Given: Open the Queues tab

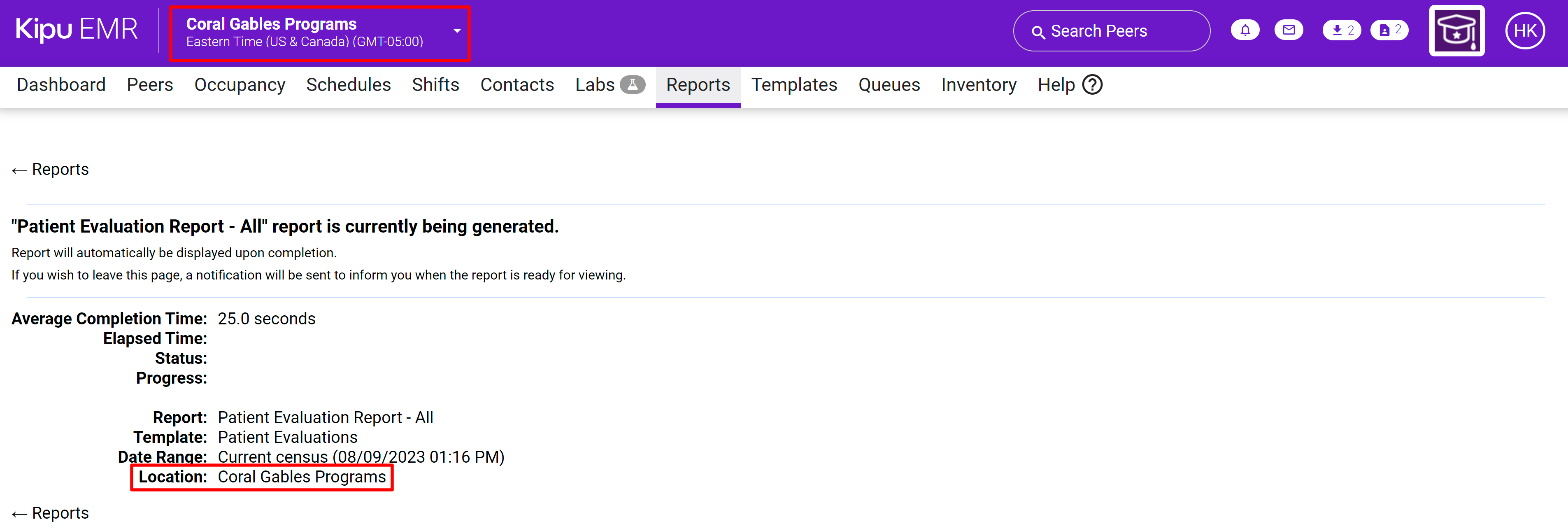Looking at the screenshot, I should tap(889, 85).
